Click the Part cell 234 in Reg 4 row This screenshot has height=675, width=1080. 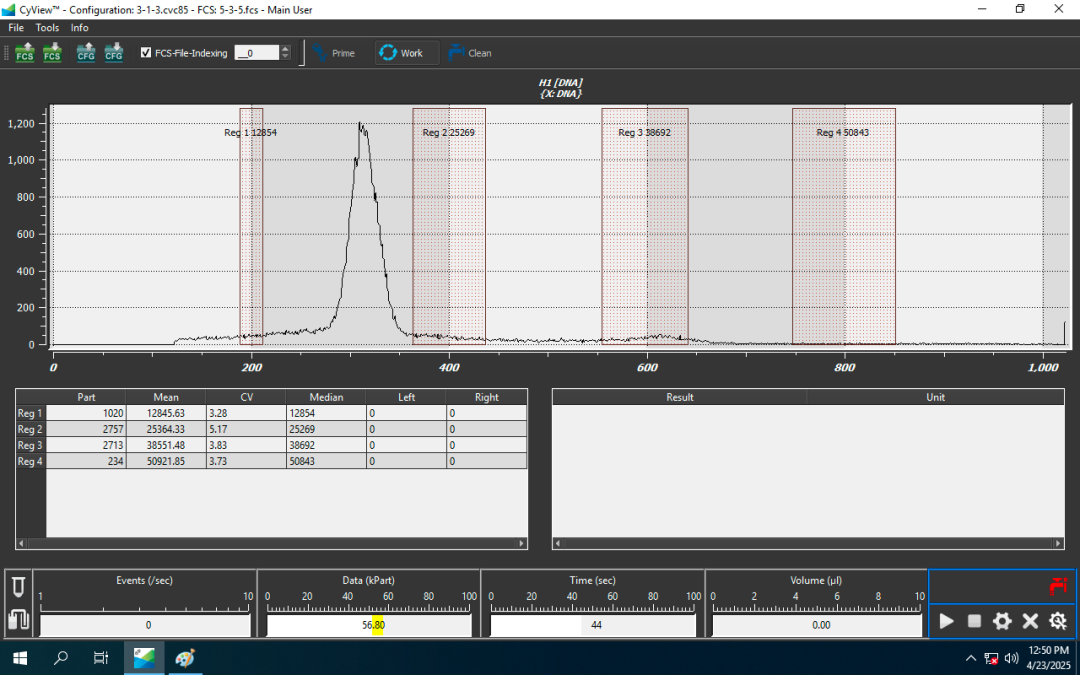(86, 461)
